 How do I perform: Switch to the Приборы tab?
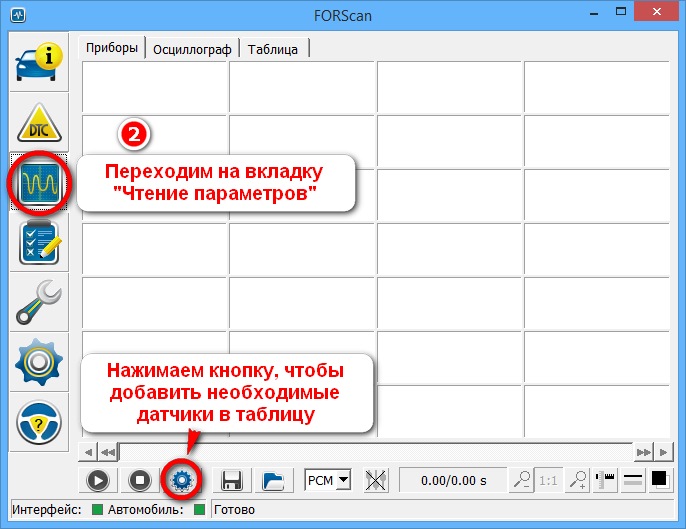(112, 47)
